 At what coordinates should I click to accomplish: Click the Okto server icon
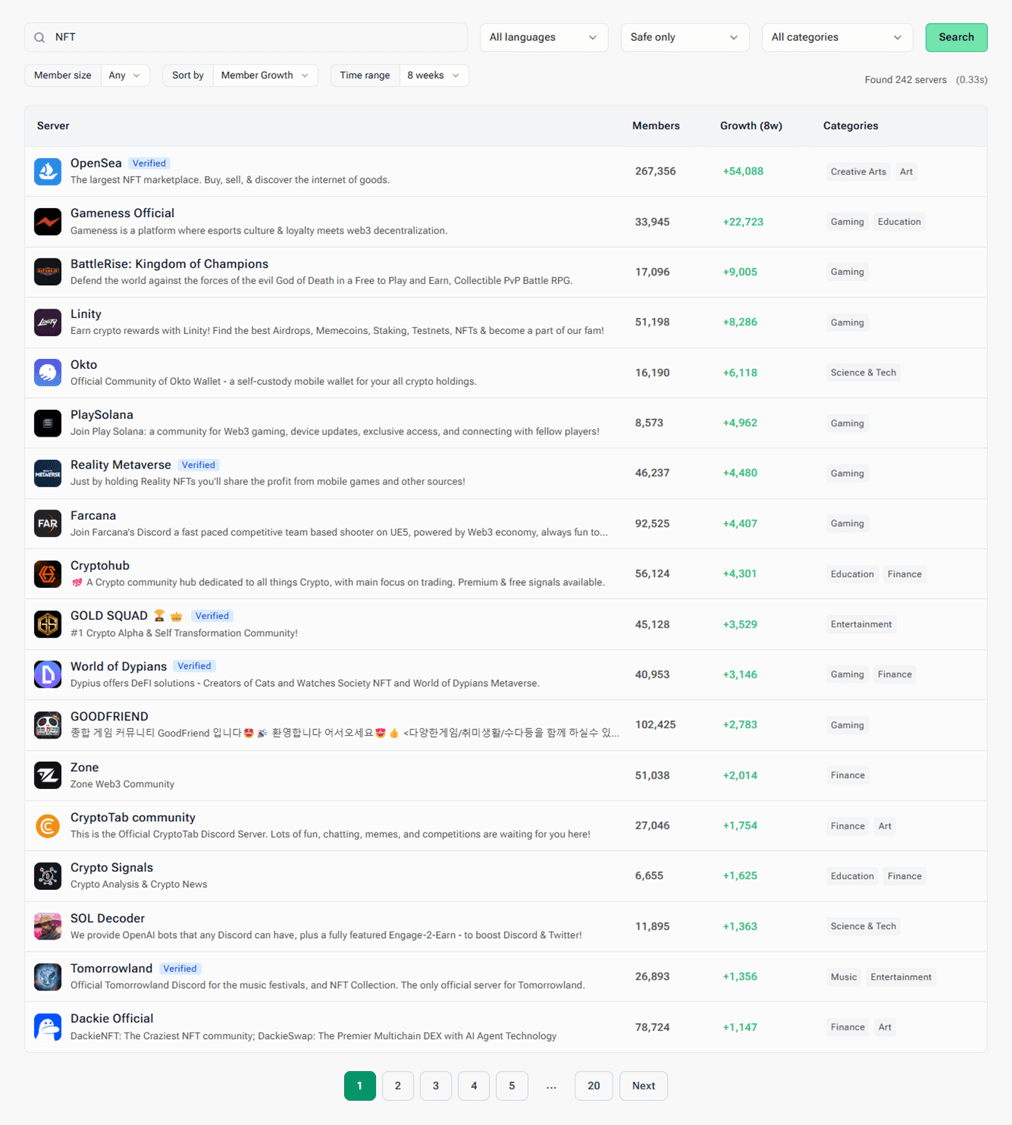47,372
